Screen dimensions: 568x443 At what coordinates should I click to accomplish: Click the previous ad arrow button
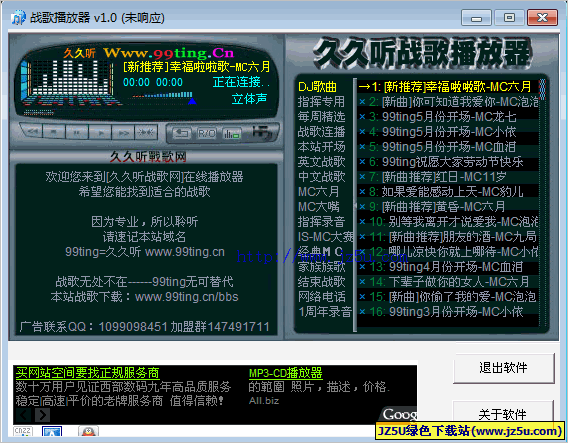click(24, 415)
